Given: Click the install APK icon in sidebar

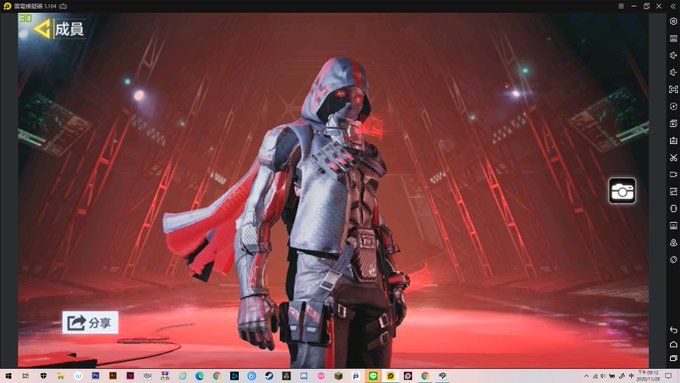Looking at the screenshot, I should (673, 141).
